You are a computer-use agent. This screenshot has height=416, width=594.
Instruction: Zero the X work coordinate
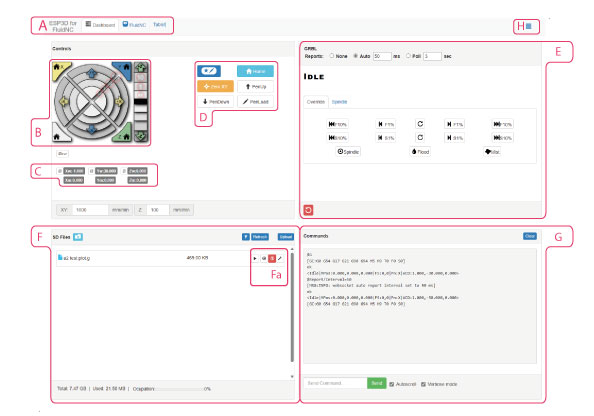60,171
